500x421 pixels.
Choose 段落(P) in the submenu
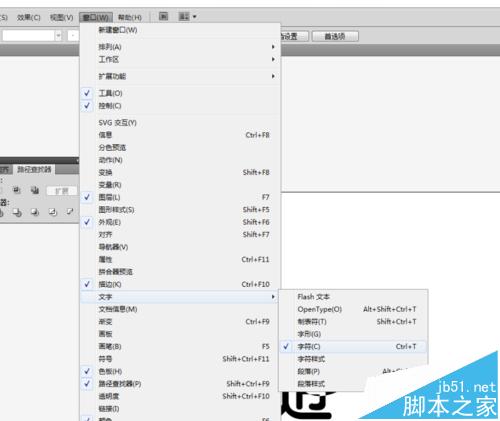click(353, 371)
